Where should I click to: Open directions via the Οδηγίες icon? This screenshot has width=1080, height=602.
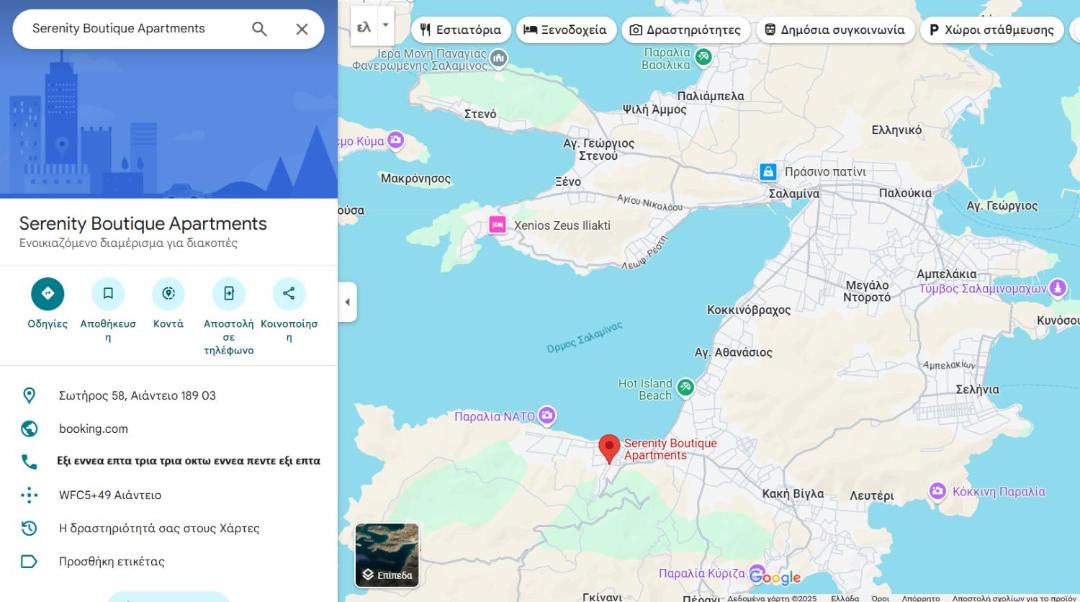(48, 293)
